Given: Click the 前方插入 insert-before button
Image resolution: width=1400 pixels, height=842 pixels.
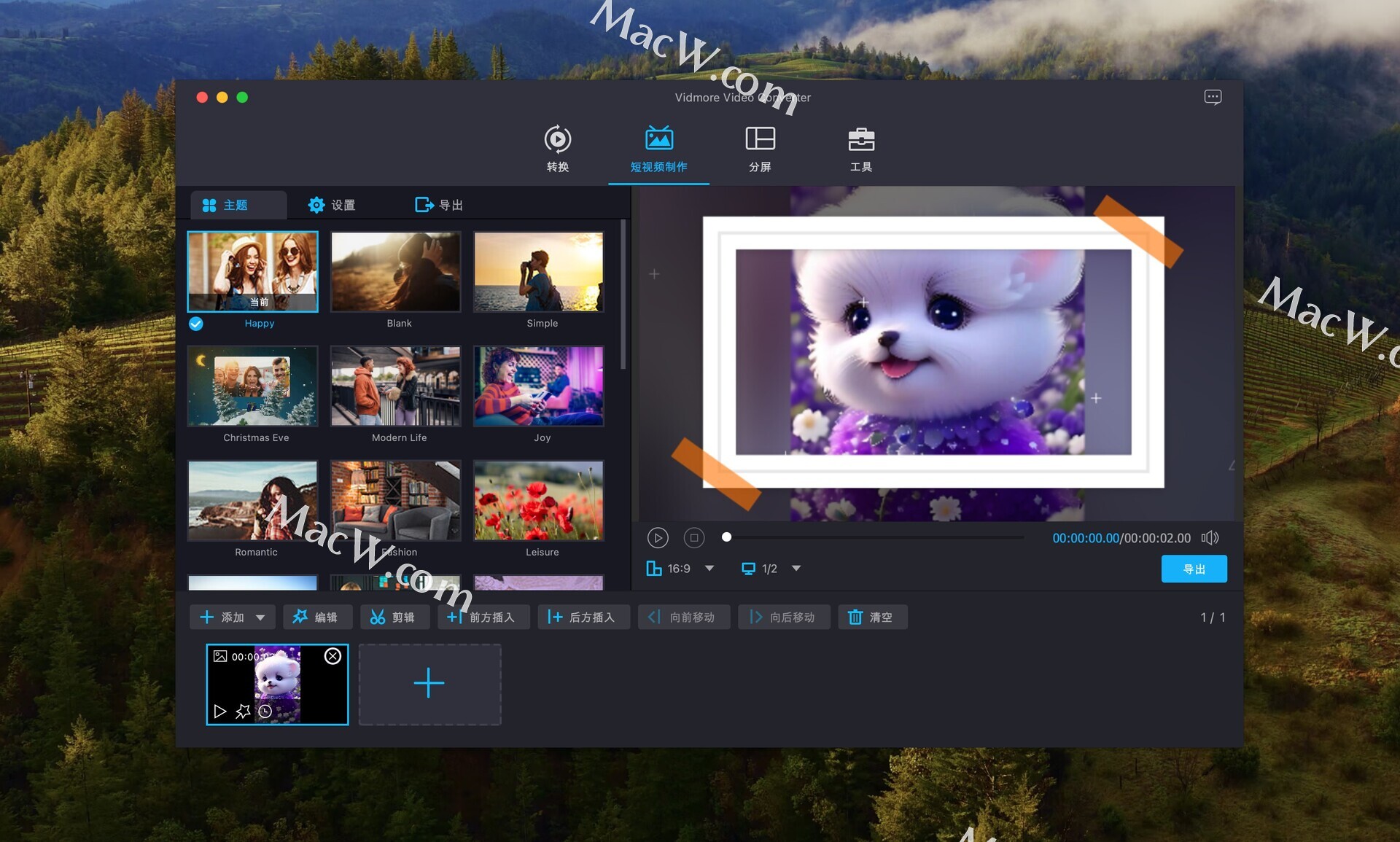Looking at the screenshot, I should click(x=483, y=617).
